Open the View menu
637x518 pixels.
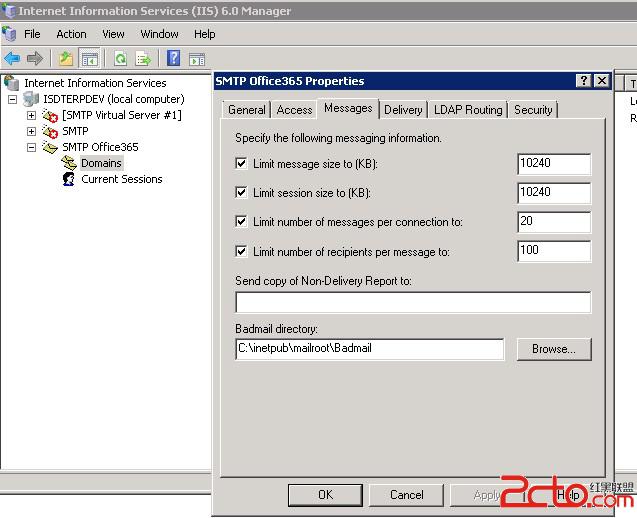tap(113, 34)
